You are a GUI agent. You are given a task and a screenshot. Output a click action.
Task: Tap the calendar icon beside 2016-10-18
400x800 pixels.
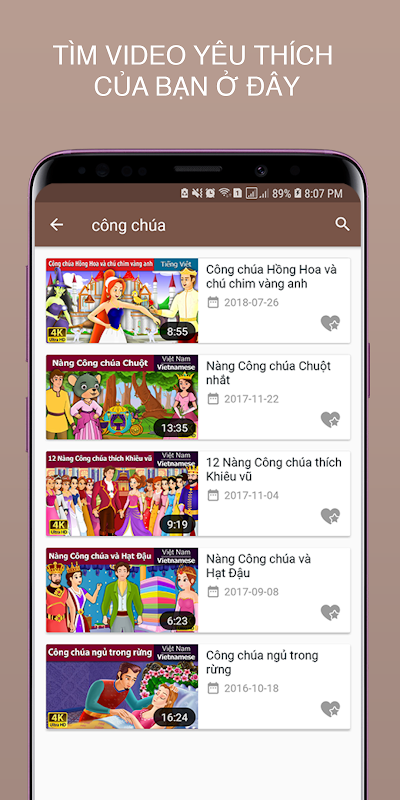click(213, 688)
